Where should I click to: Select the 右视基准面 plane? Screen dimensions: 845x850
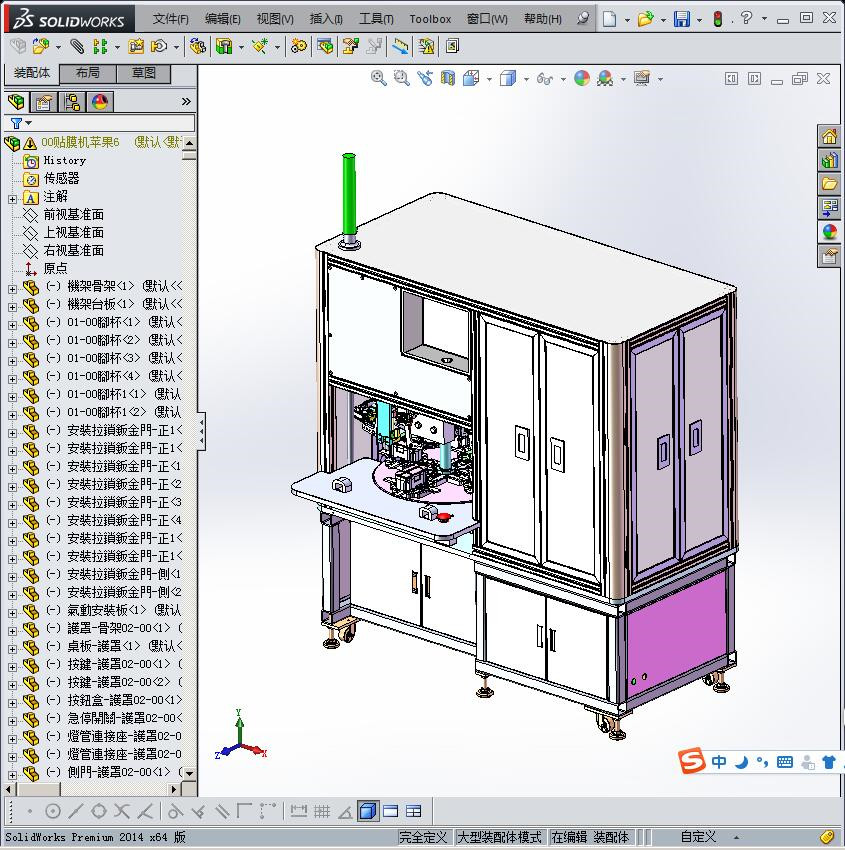(x=74, y=250)
